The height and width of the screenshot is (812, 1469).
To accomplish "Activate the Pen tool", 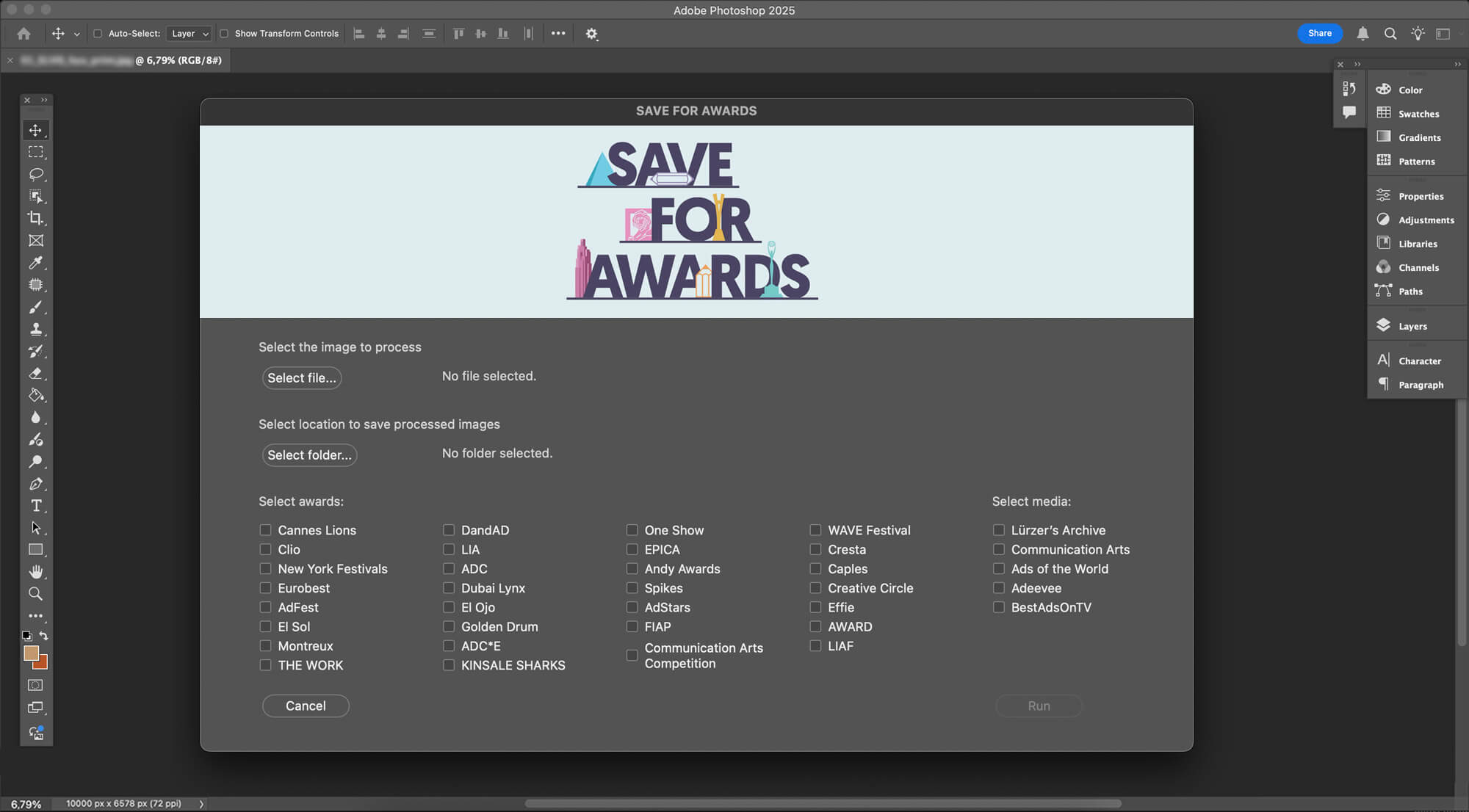I will [x=35, y=484].
